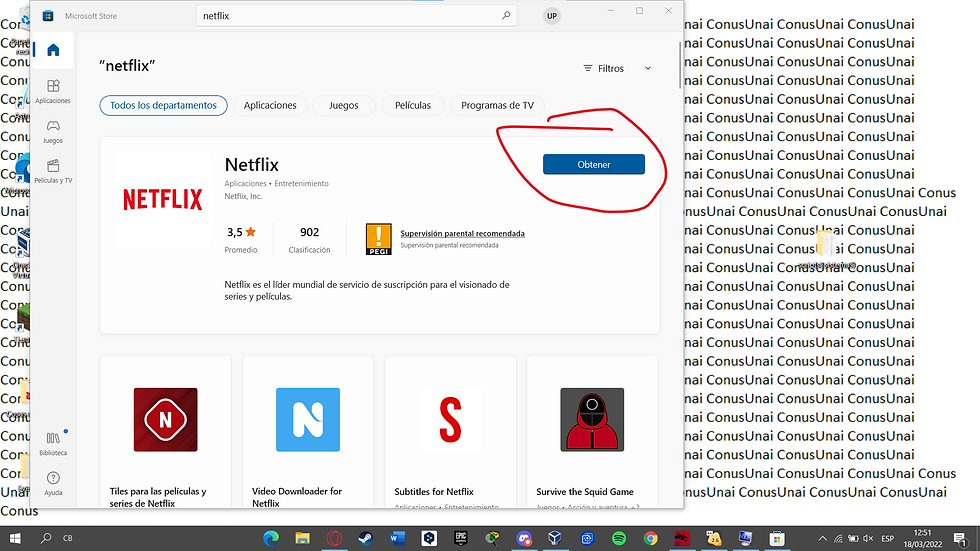This screenshot has width=980, height=551.
Task: Click the muted volume tray icon
Action: (868, 539)
